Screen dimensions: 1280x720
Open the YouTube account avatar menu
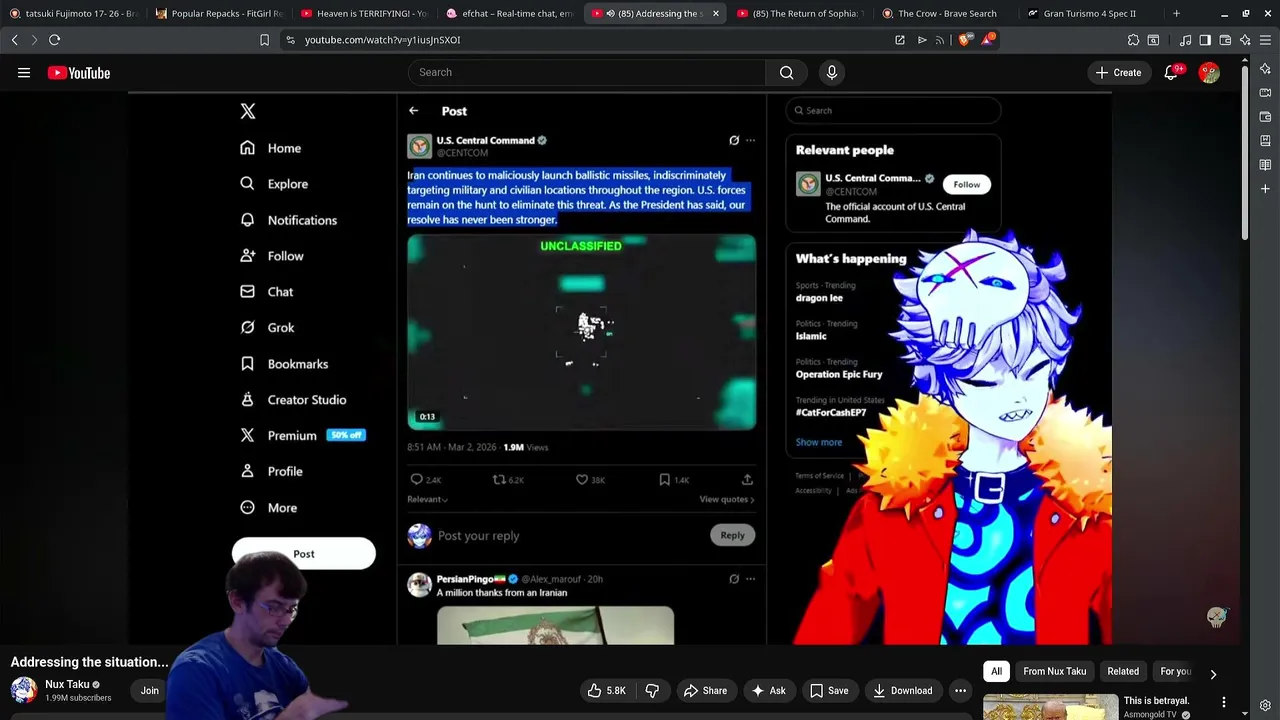click(x=1209, y=72)
